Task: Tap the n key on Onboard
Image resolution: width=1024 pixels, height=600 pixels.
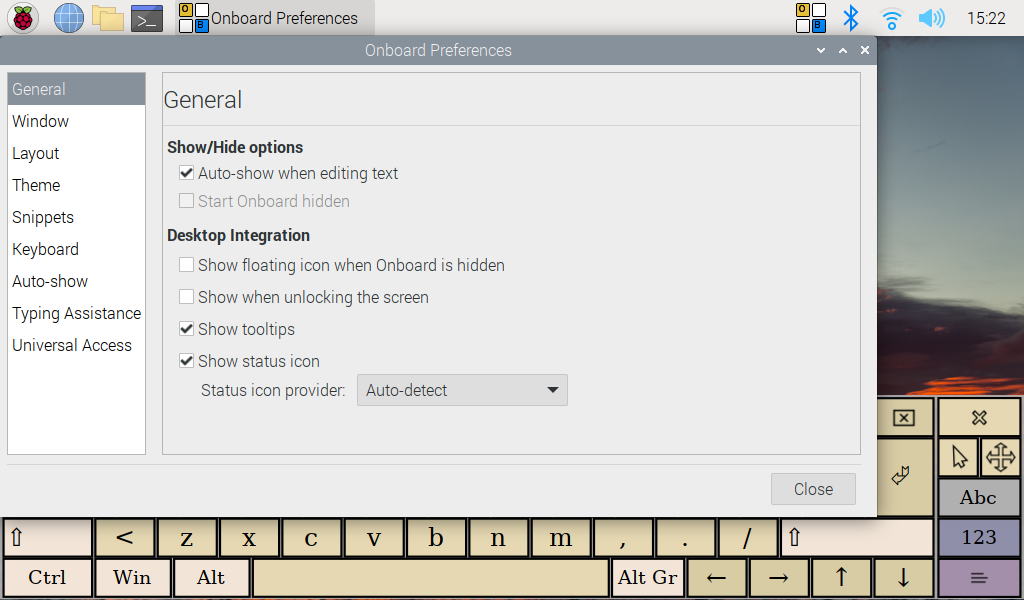Action: click(x=498, y=538)
